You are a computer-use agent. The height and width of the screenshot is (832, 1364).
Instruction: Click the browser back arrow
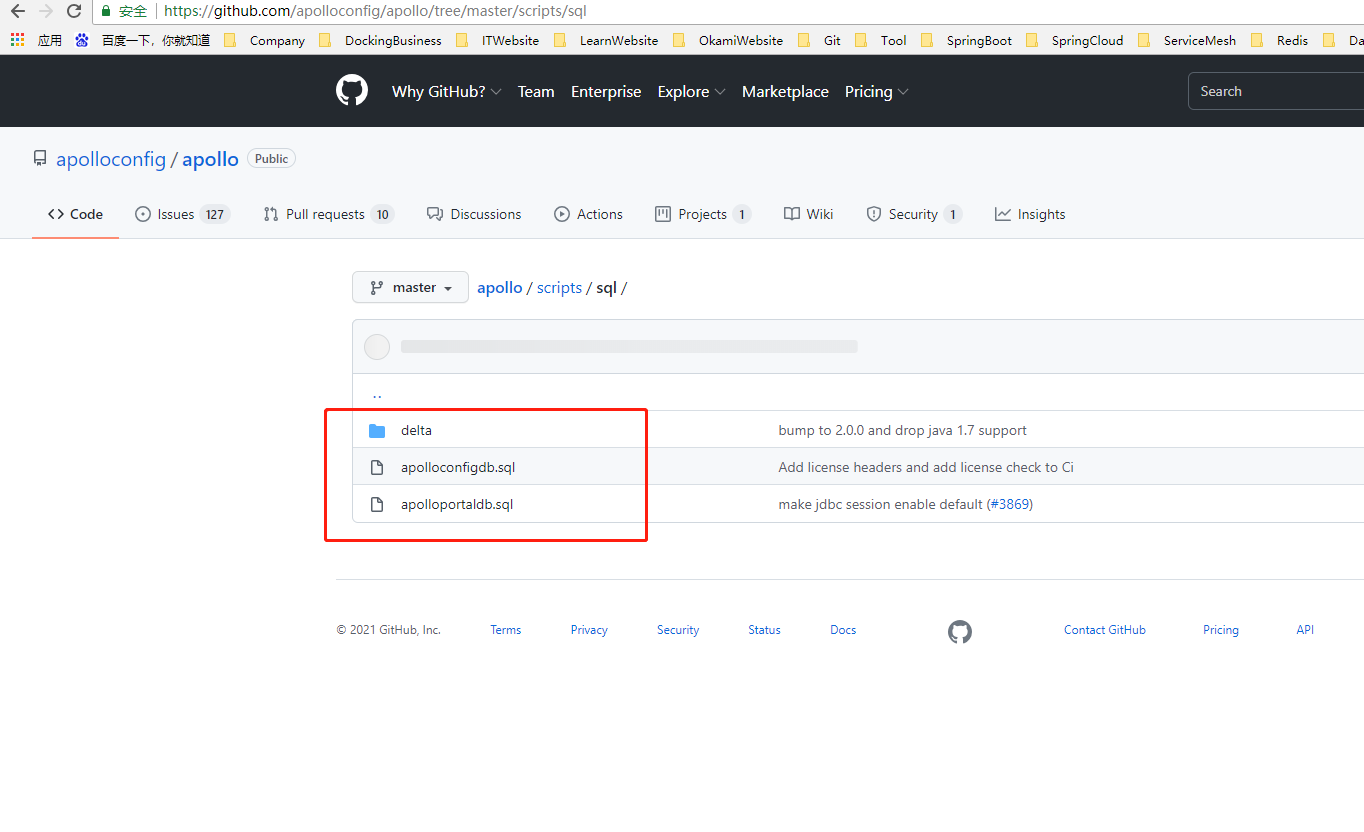point(17,11)
